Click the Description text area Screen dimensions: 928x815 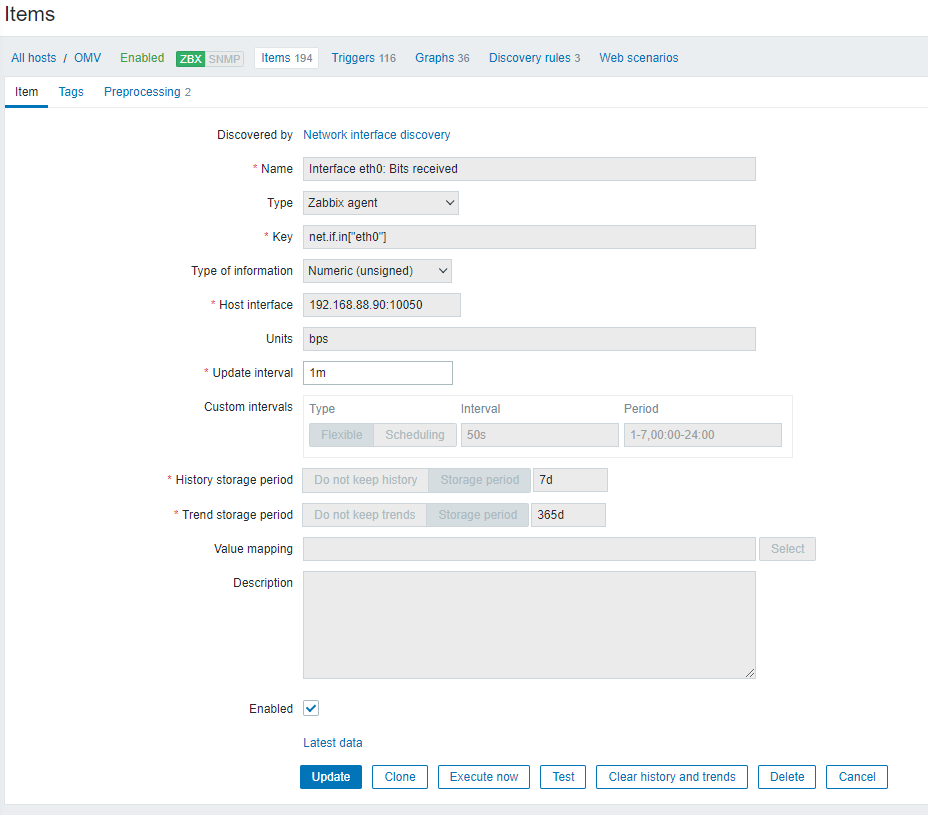coord(529,625)
